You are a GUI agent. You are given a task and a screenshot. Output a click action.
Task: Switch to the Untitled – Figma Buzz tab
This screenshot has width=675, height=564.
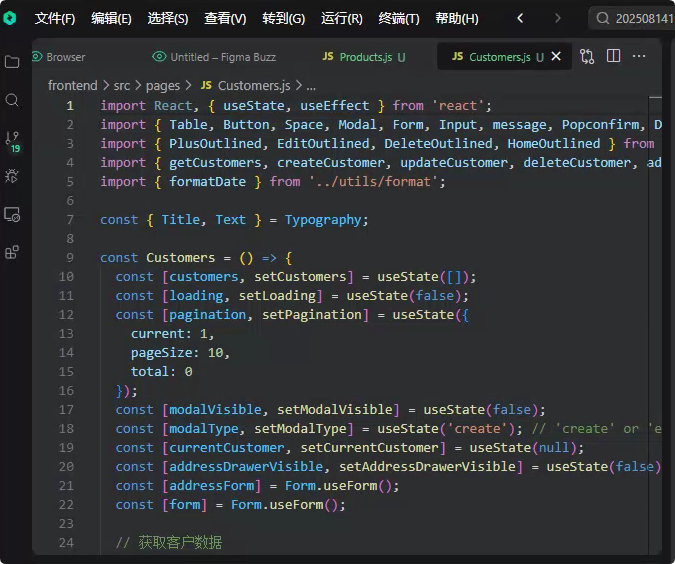pos(214,57)
